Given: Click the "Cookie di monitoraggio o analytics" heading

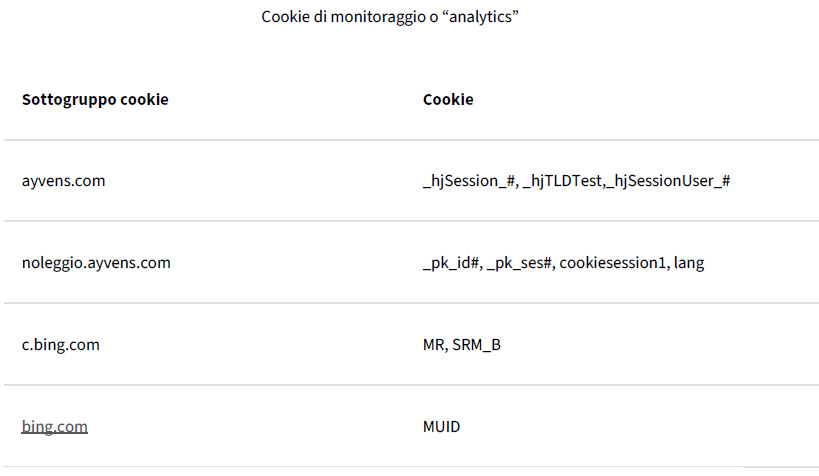Looking at the screenshot, I should [389, 18].
